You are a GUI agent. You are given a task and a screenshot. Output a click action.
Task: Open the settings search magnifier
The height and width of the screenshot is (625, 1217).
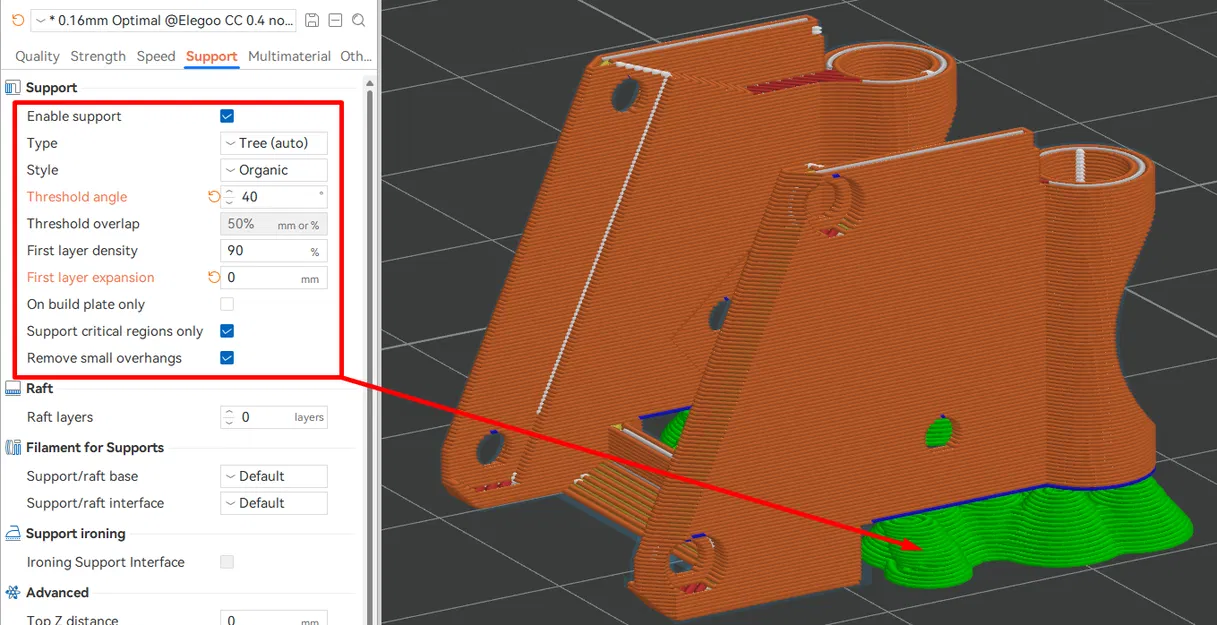pos(359,20)
